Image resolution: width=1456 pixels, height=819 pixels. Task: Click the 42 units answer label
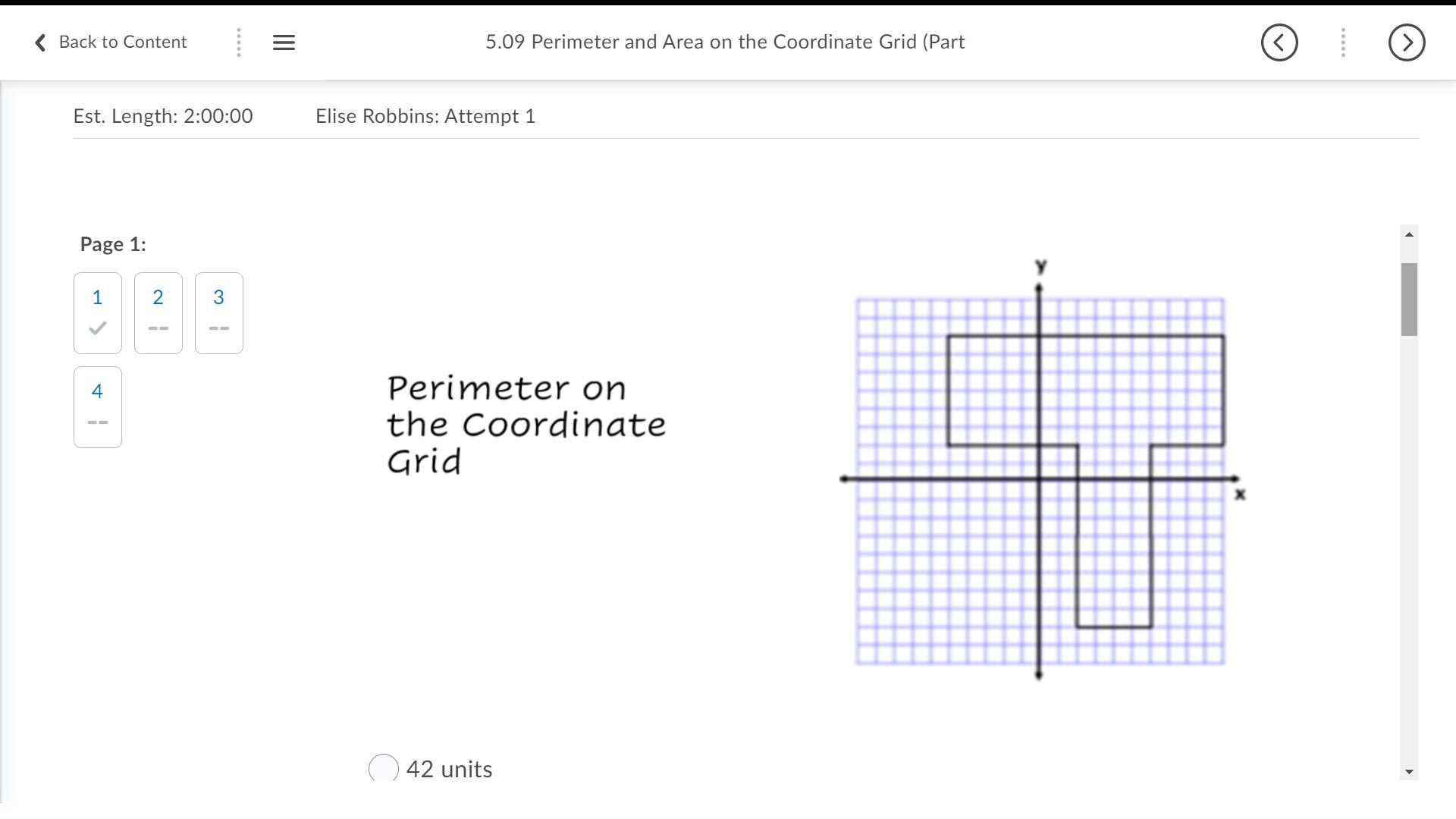point(449,769)
